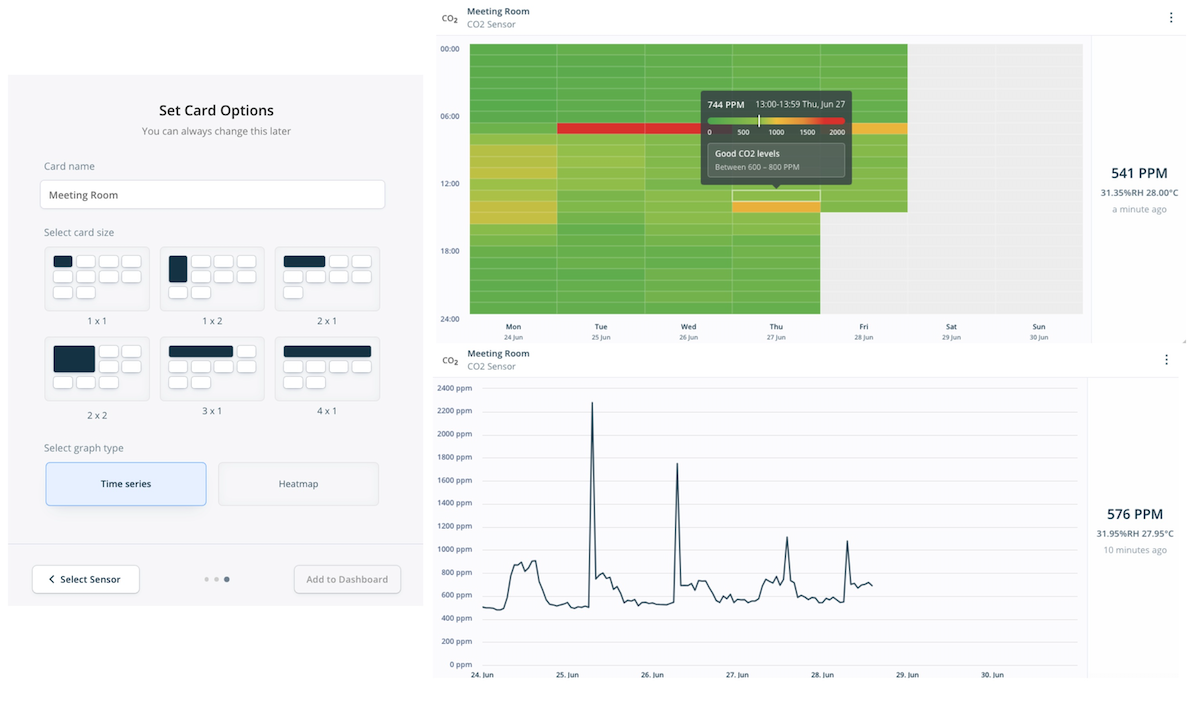Click the Card name input field
The height and width of the screenshot is (705, 1187).
click(212, 195)
